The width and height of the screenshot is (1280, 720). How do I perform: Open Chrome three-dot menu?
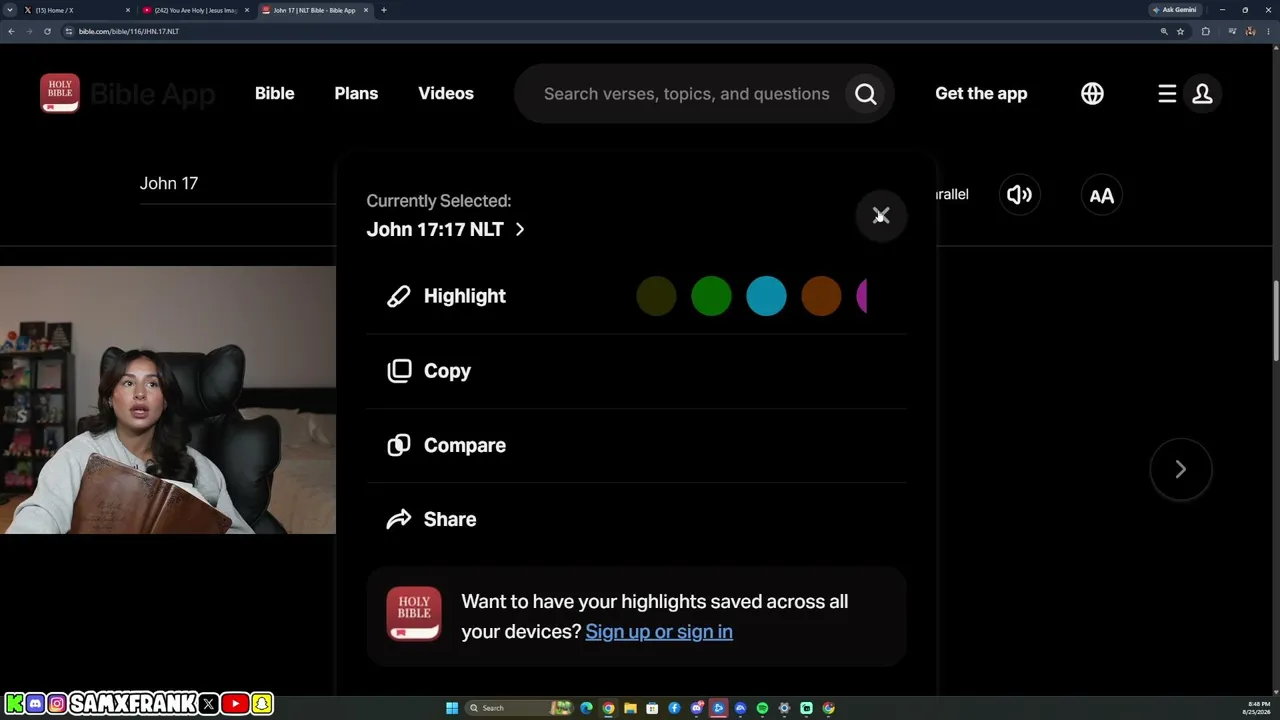tap(1268, 31)
